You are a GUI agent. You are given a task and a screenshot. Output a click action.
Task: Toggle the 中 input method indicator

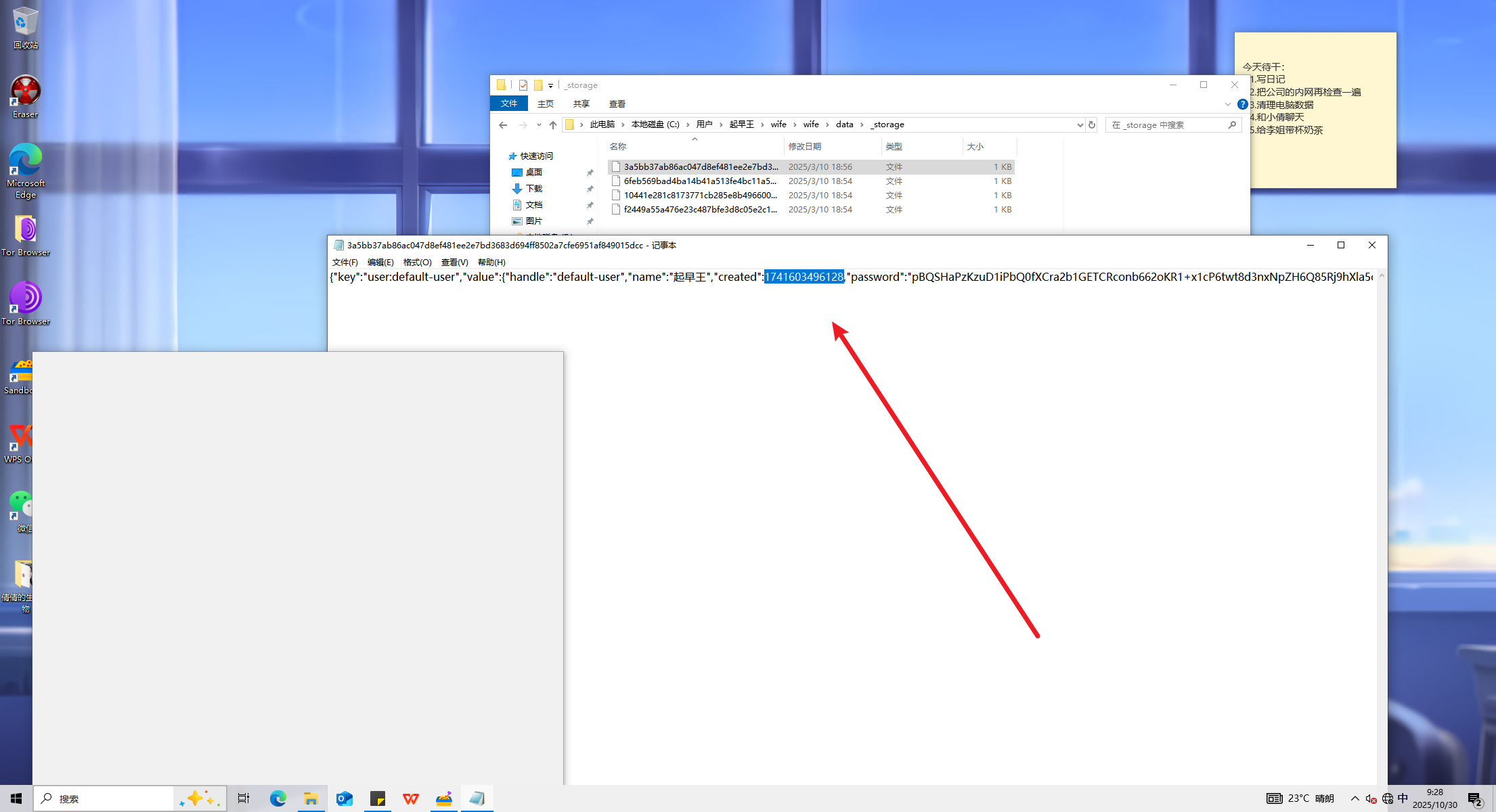point(1403,798)
